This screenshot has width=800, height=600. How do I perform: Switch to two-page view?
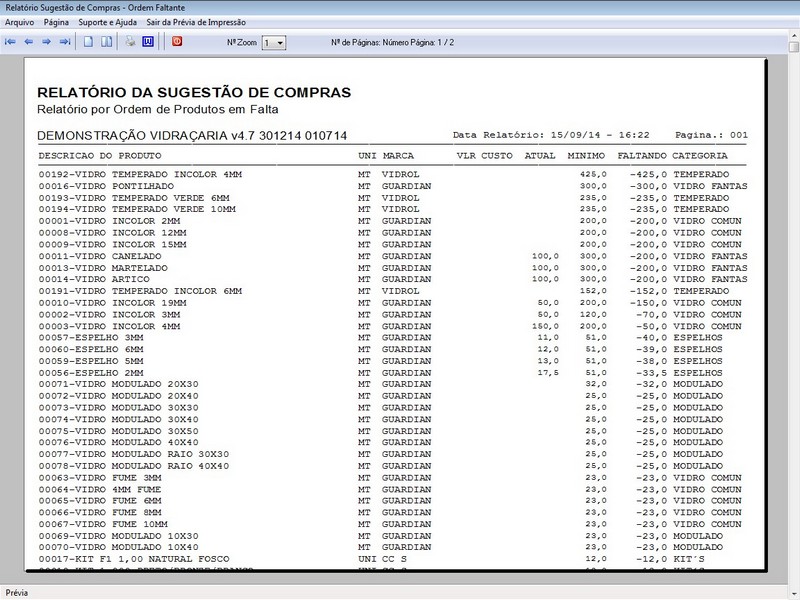106,42
